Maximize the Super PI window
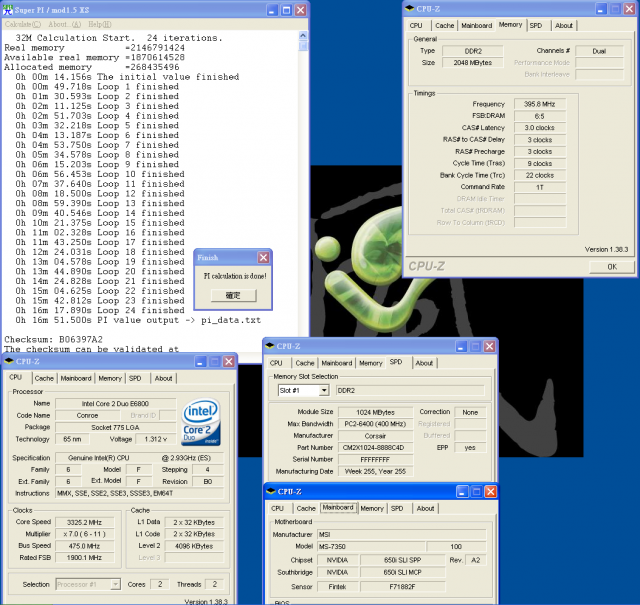Screen dimensions: 640x605 287,10
